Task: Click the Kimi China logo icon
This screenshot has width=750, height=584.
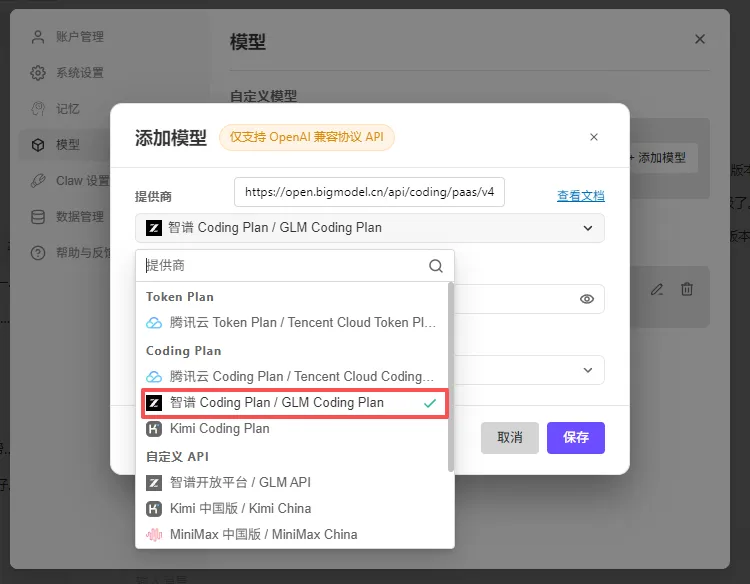Action: [x=154, y=509]
